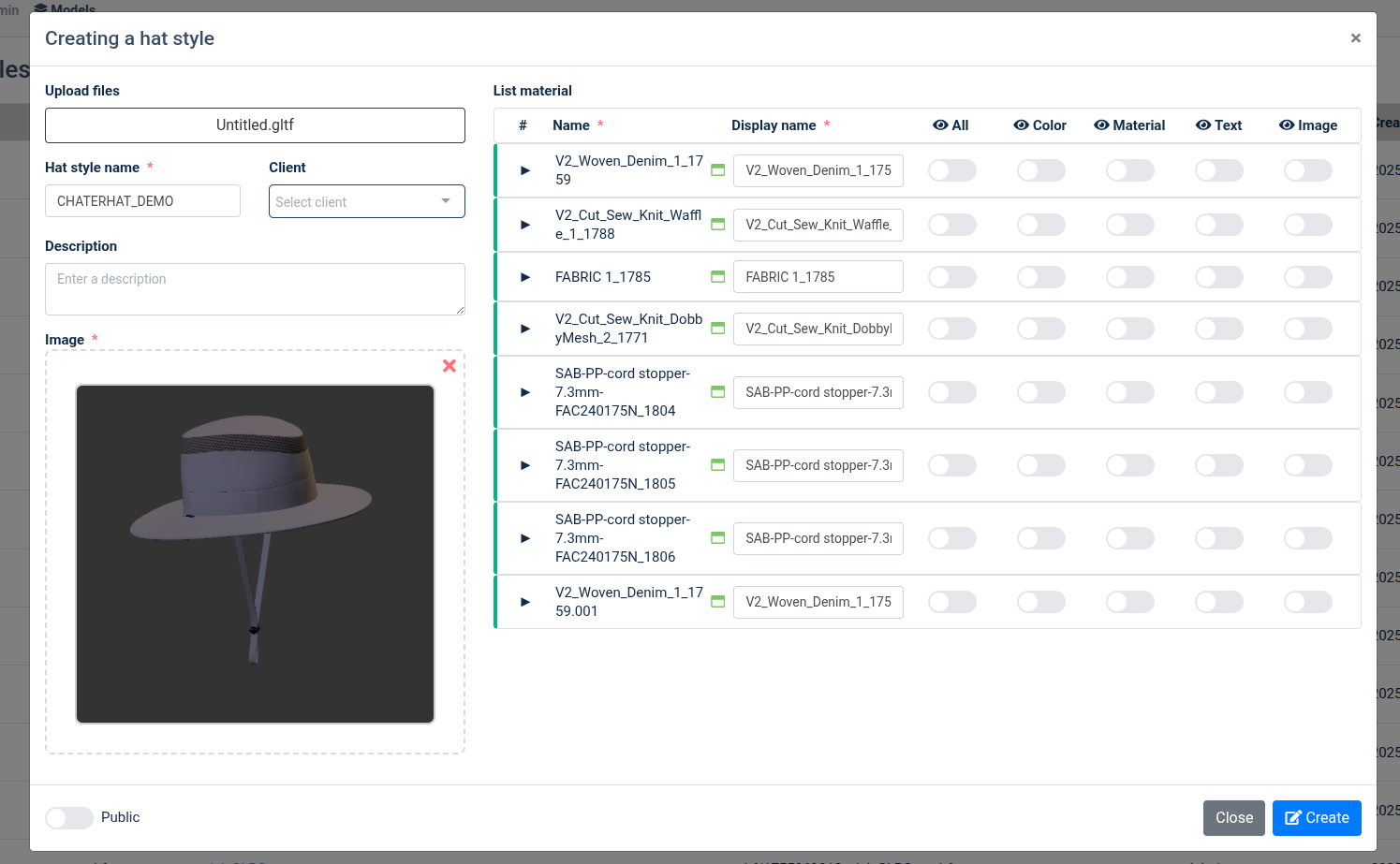This screenshot has width=1400, height=864.
Task: Click the green icon beside FABRIC 1_1785 name
Action: pos(718,277)
